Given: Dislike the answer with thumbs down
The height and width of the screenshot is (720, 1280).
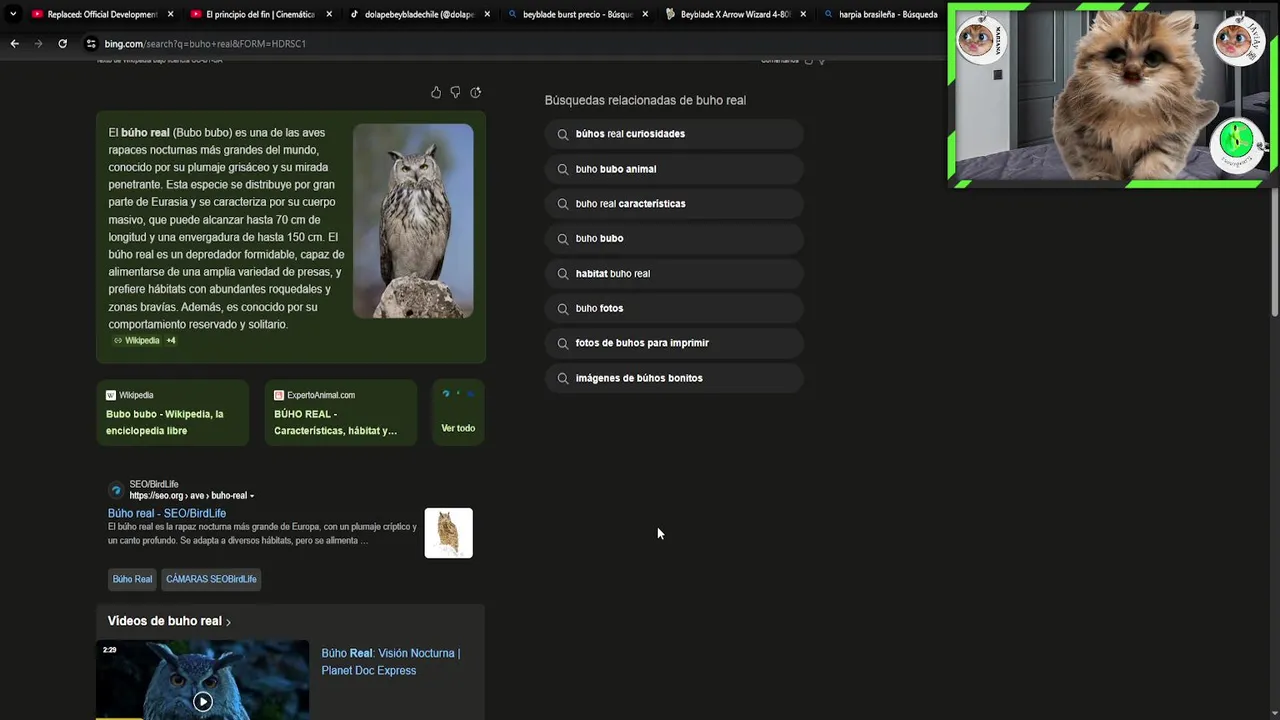Looking at the screenshot, I should [455, 92].
